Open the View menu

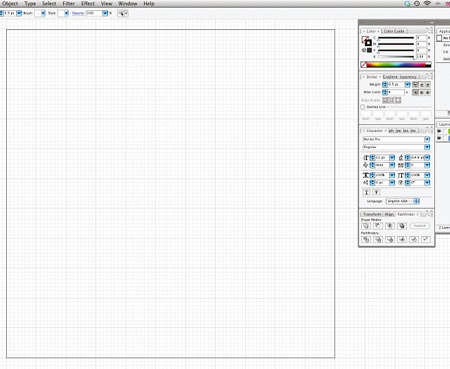[106, 4]
